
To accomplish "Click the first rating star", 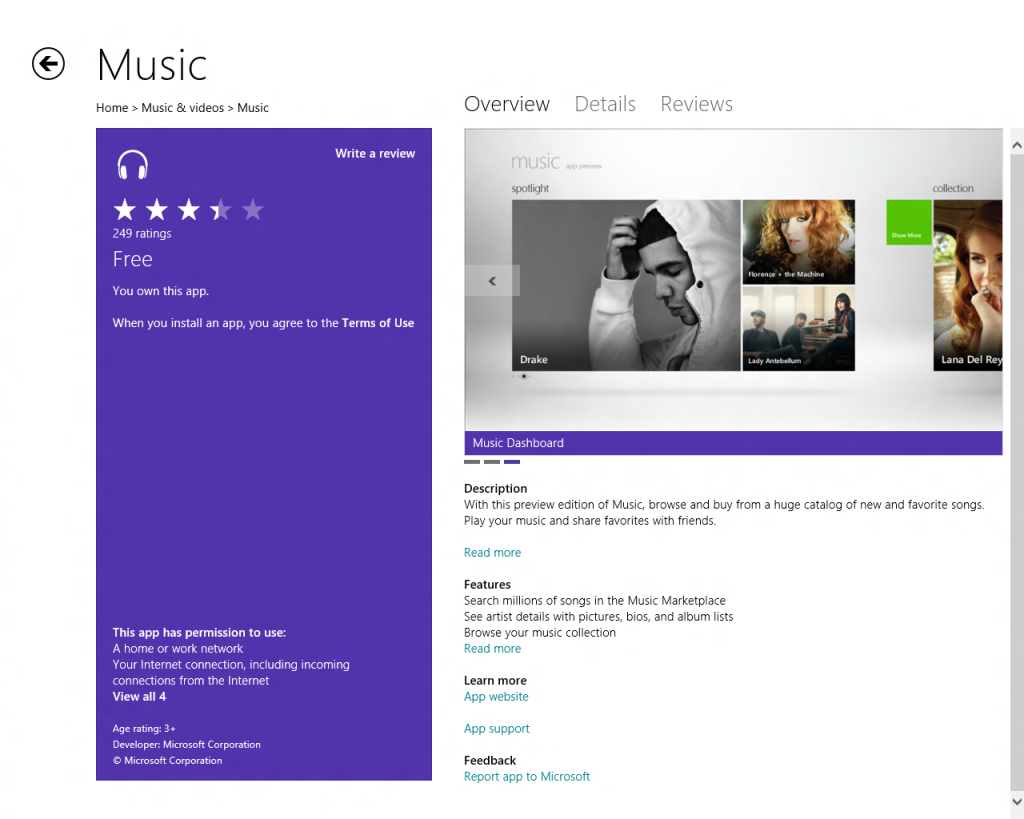I will pyautogui.click(x=125, y=210).
